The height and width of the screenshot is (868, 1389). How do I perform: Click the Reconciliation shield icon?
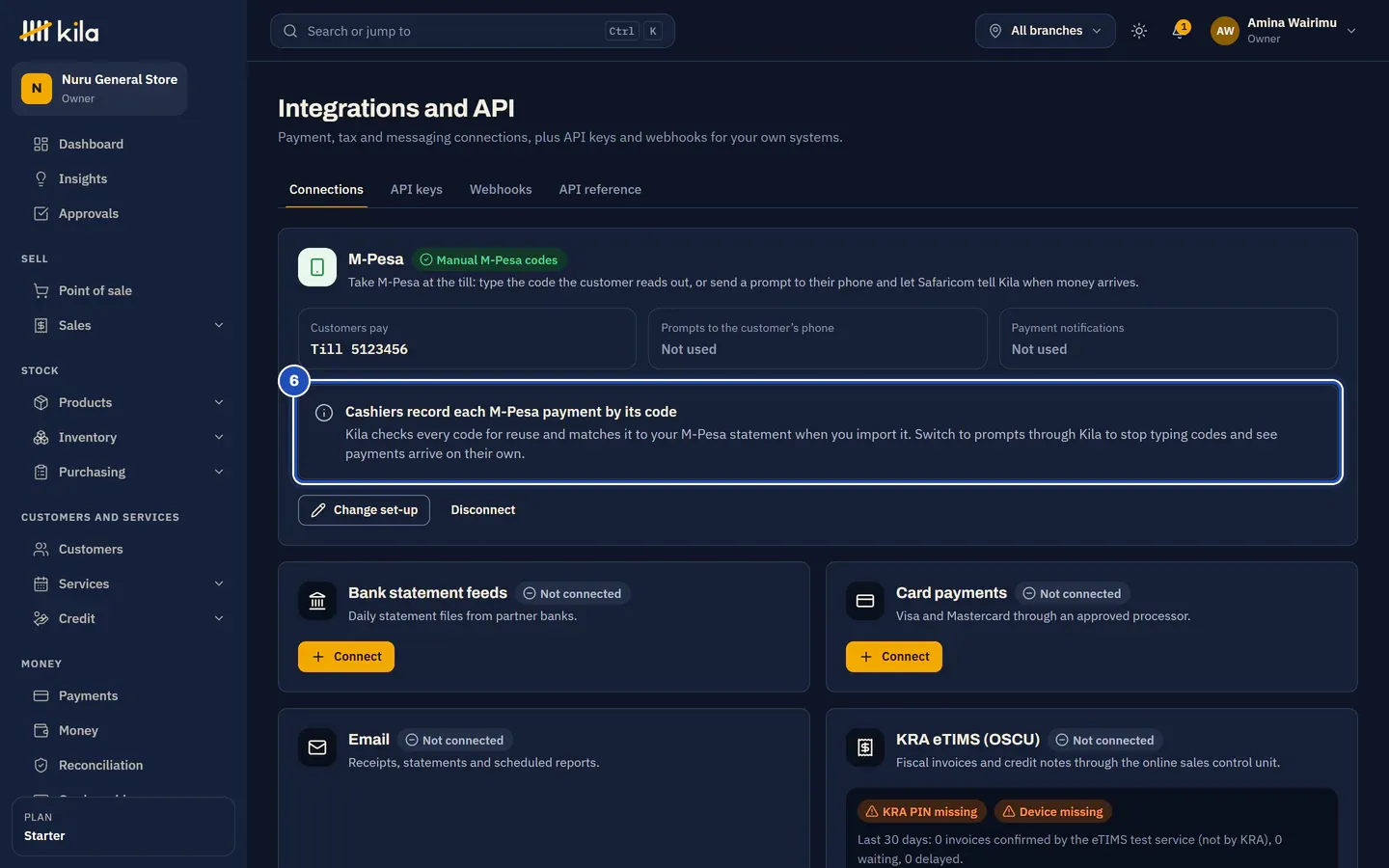(41, 766)
